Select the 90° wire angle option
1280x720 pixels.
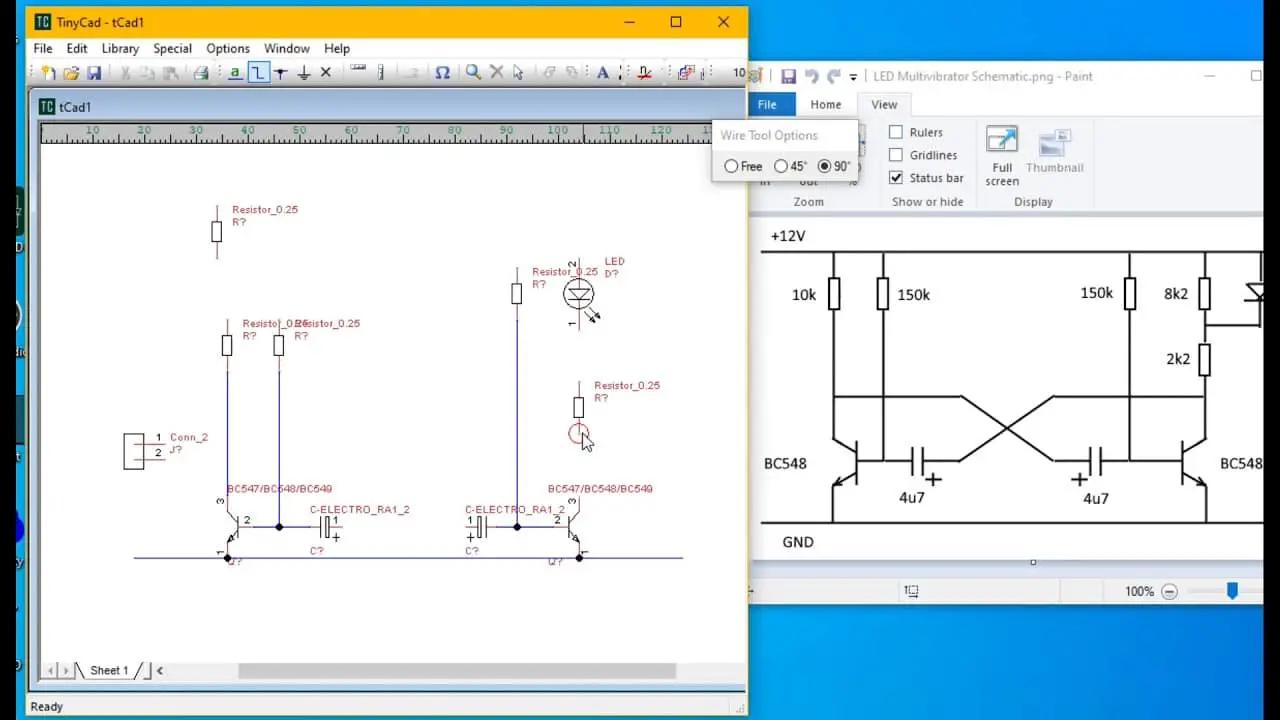(x=834, y=166)
